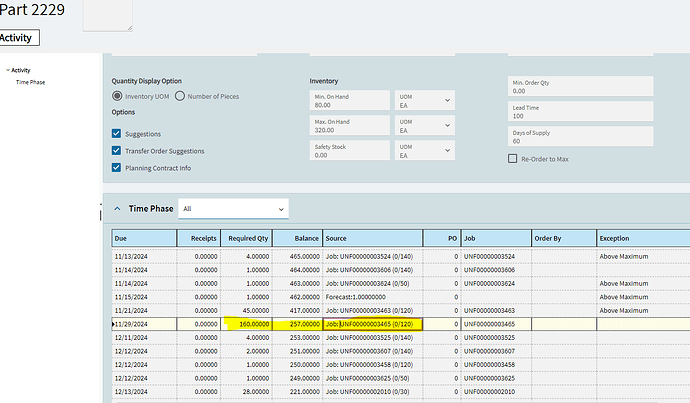Sort by the Exception column header
Image resolution: width=690 pixels, height=403 pixels.
click(643, 238)
